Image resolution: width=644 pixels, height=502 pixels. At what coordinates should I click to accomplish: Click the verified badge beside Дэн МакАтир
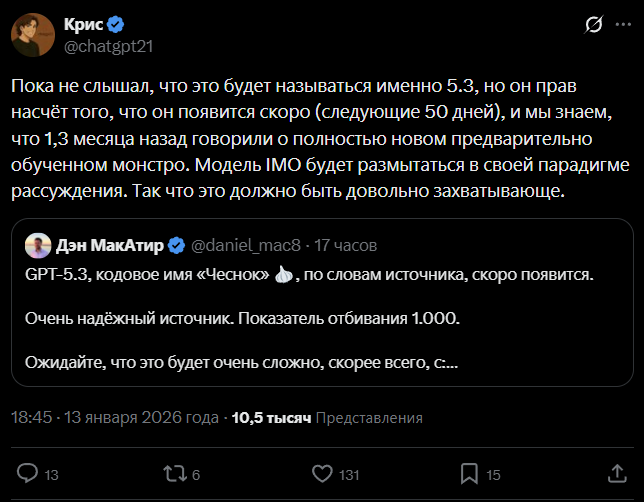(x=176, y=245)
